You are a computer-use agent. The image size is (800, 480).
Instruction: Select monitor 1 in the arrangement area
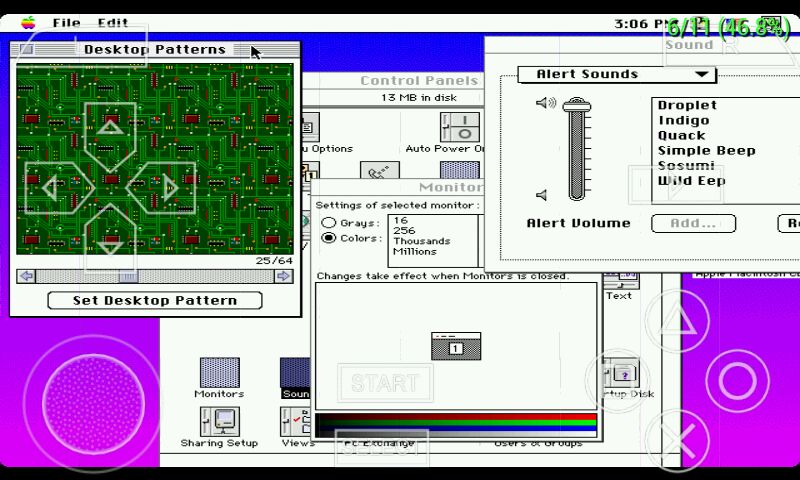point(456,346)
